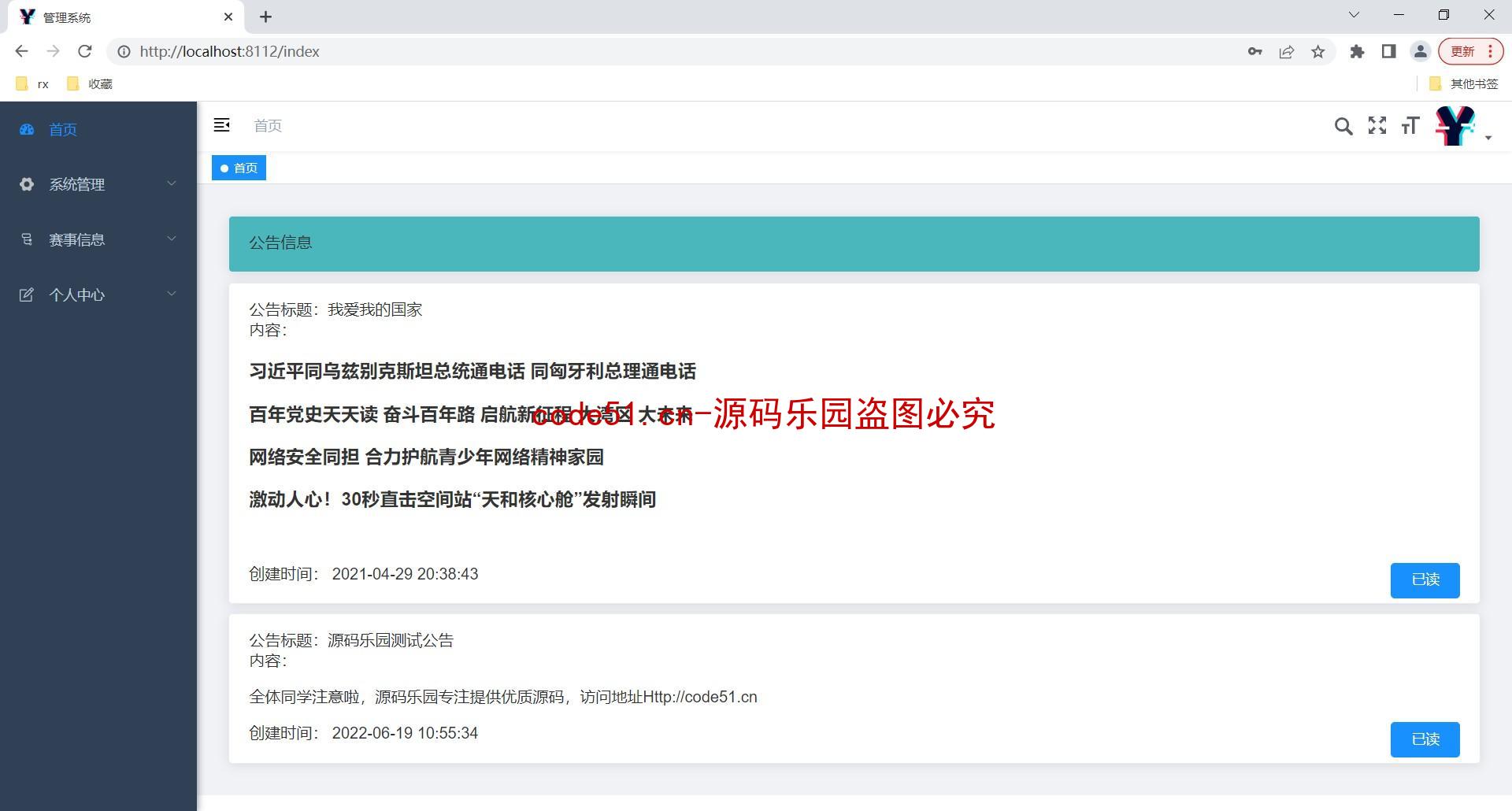Open a new tab with the plus icon
The height and width of the screenshot is (811, 1512).
(266, 17)
